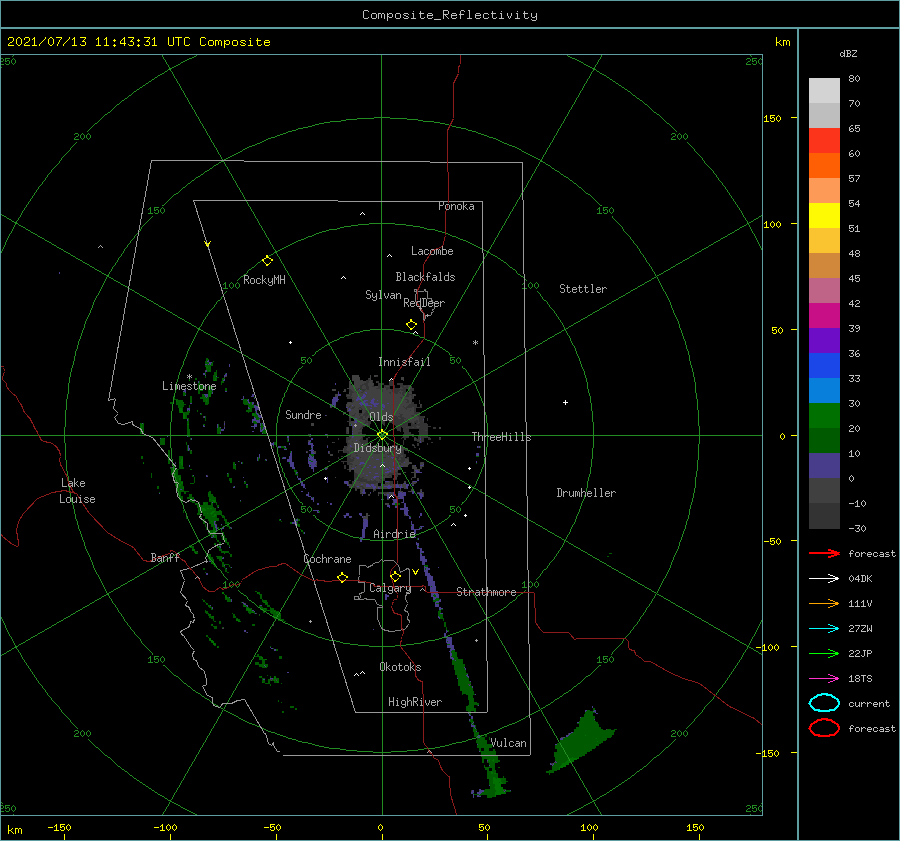
Task: Click the RedDeer city label
Action: [x=424, y=303]
